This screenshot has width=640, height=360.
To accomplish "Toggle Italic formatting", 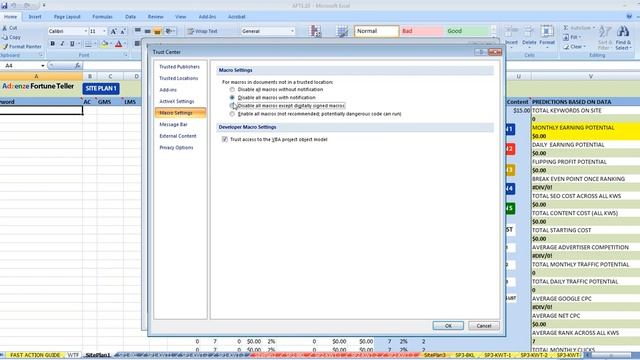I will pyautogui.click(x=62, y=44).
